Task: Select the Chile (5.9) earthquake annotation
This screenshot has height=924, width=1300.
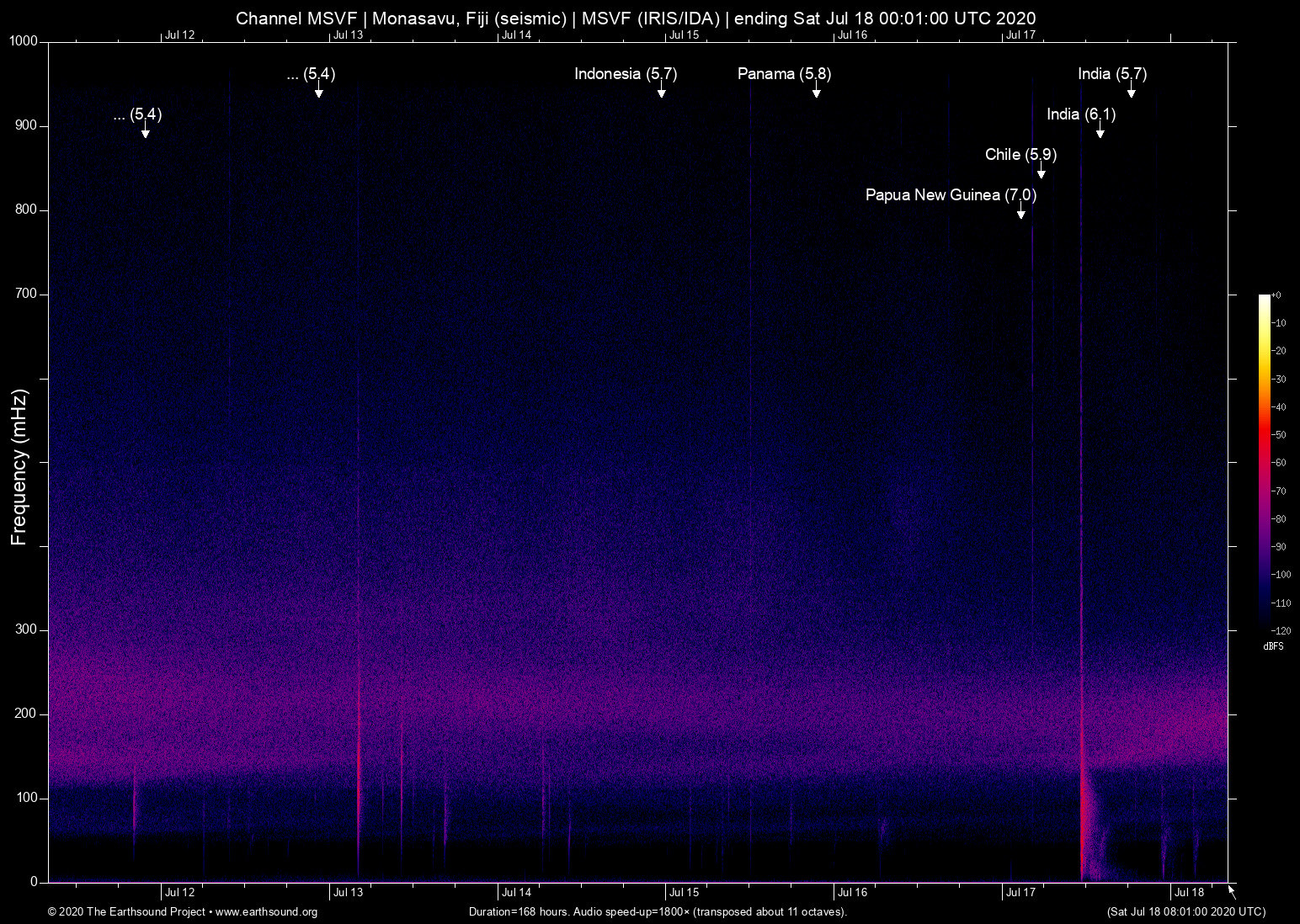Action: [x=1020, y=155]
